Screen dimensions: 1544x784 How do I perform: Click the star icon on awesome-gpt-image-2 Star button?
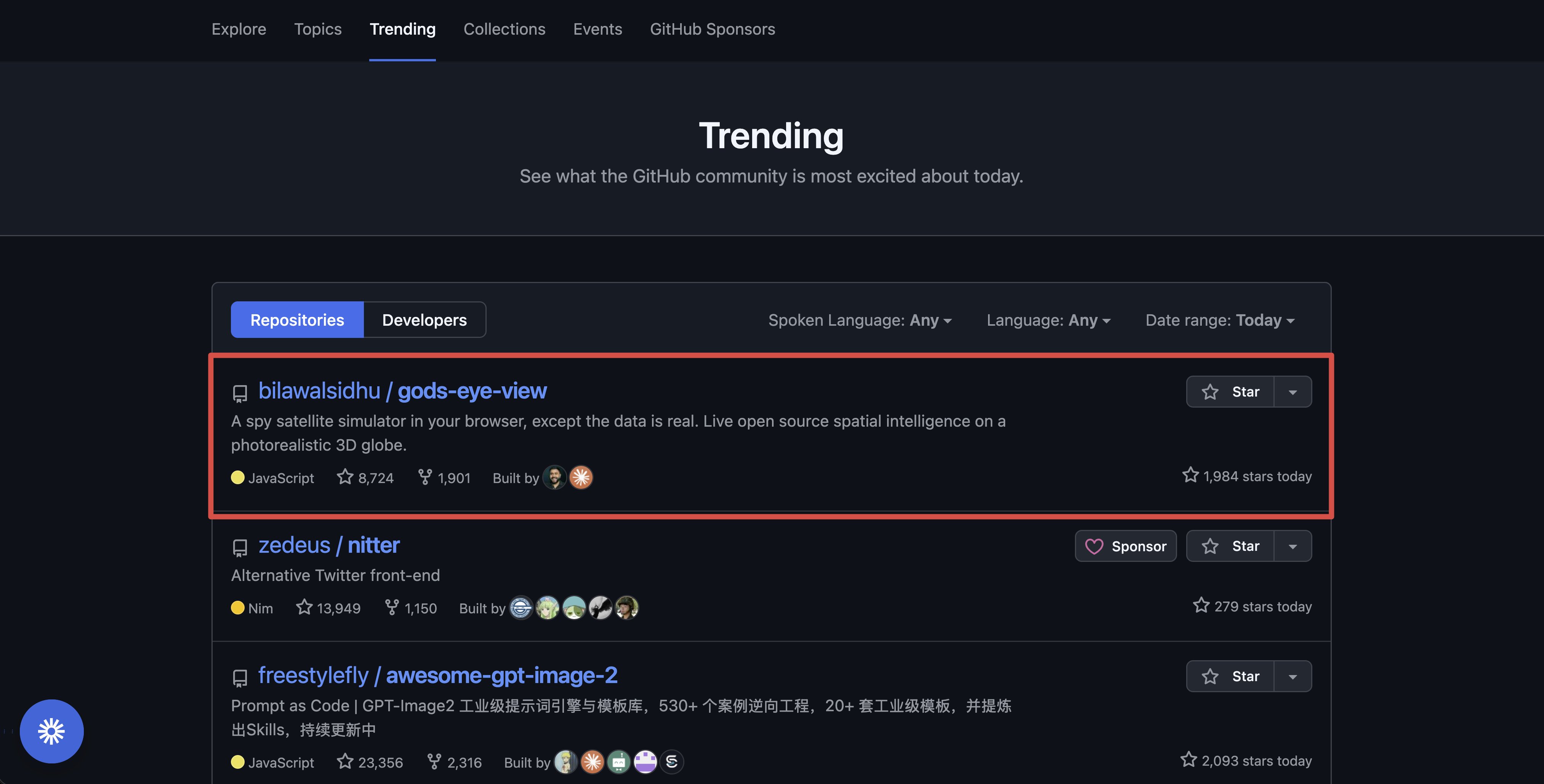coord(1209,676)
